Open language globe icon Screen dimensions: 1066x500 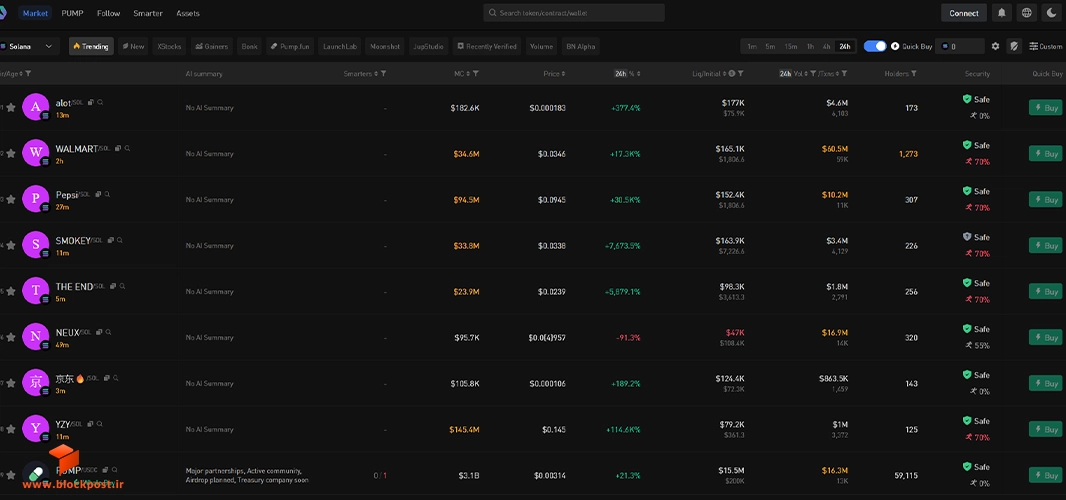click(x=1027, y=12)
